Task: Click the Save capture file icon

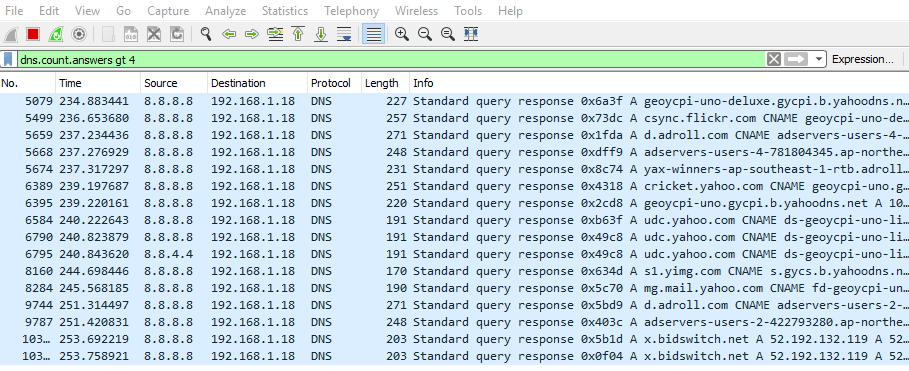Action: [131, 34]
